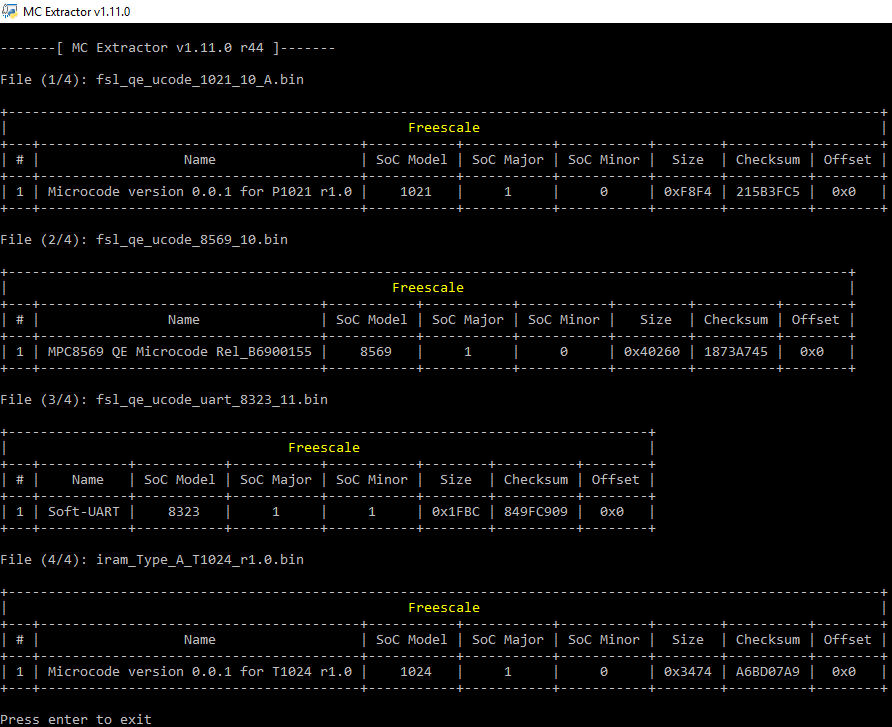
Task: Click the MC Extractor title bar icon
Action: coord(11,11)
